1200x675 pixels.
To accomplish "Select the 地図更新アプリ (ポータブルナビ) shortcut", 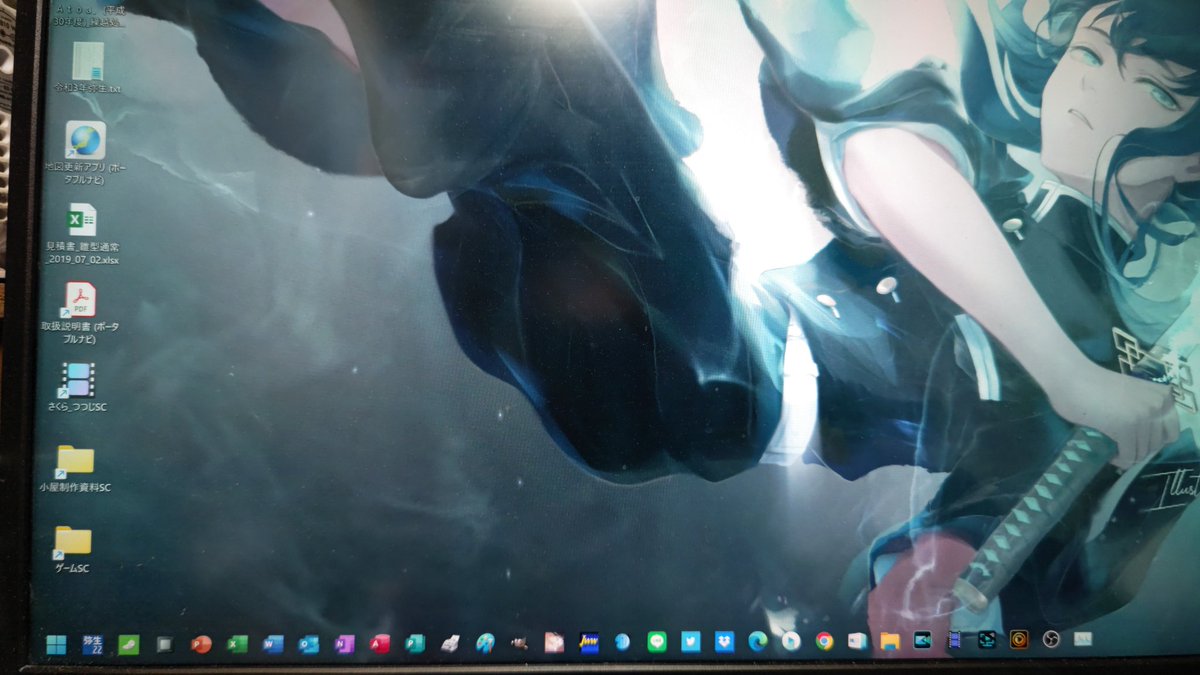I will 86,153.
